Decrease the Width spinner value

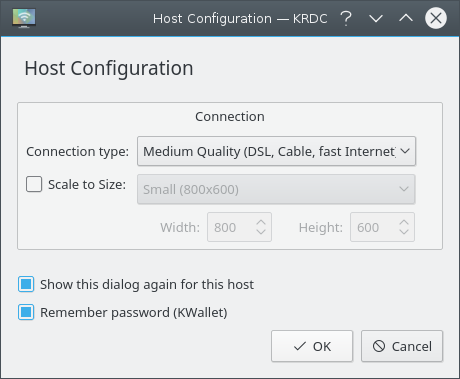[x=261, y=232]
